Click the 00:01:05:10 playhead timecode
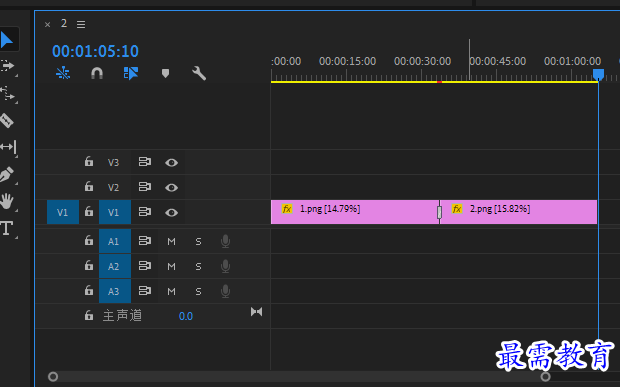 pyautogui.click(x=95, y=51)
